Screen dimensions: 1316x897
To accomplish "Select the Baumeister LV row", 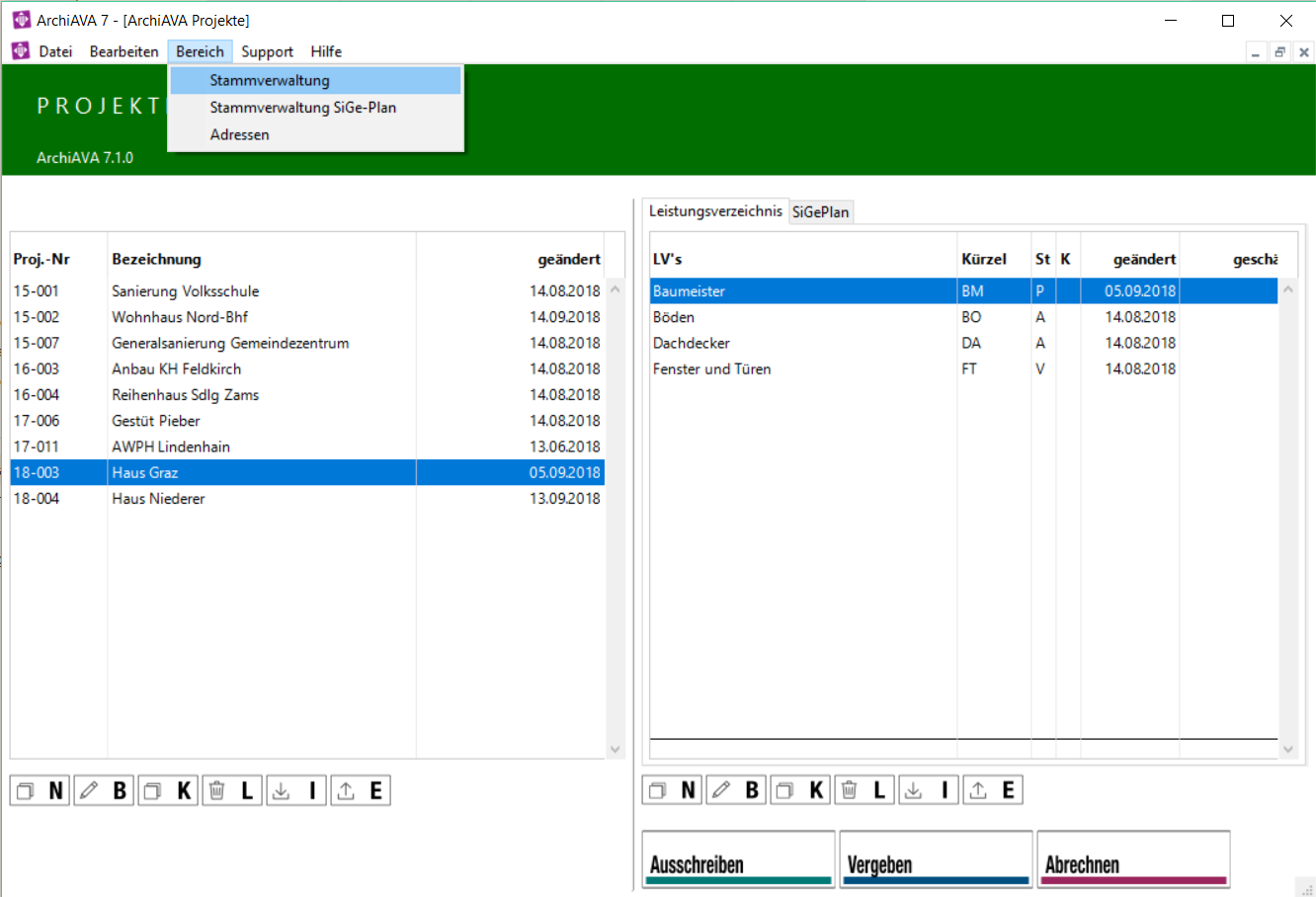I will pyautogui.click(x=963, y=291).
